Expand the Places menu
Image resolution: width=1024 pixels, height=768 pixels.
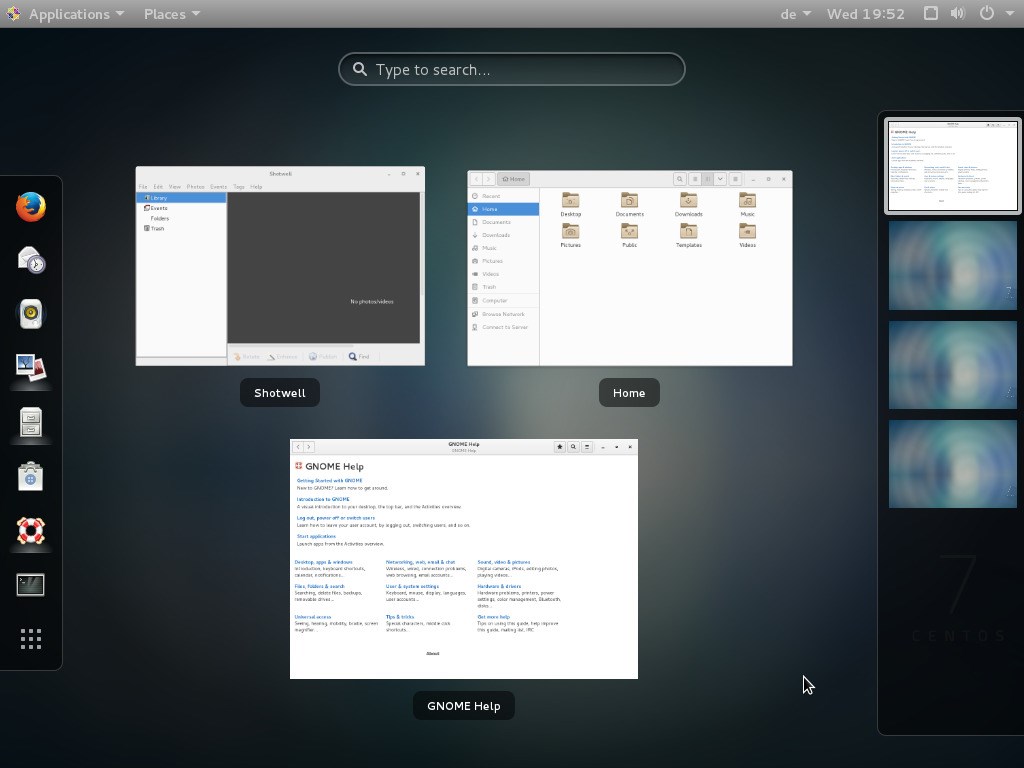tap(172, 14)
